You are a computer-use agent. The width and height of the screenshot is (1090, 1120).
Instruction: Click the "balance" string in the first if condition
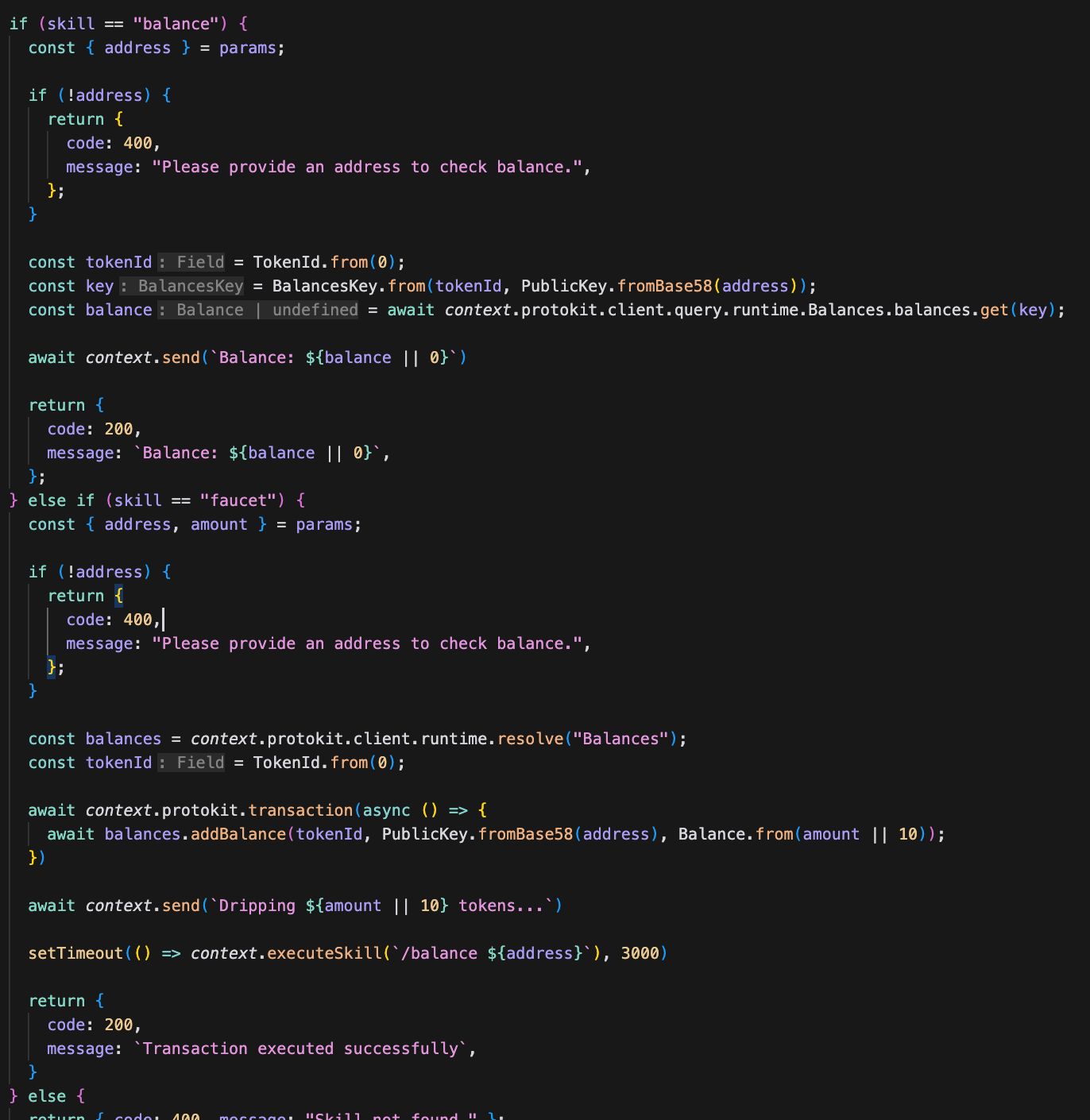(x=175, y=24)
